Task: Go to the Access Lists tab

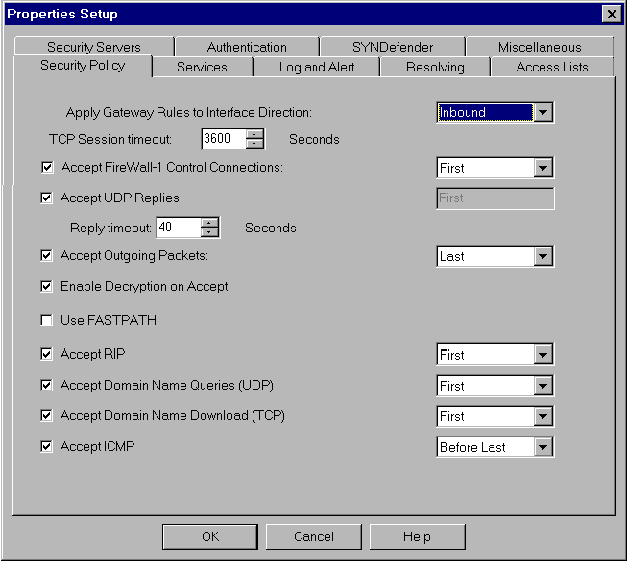Action: [551, 67]
